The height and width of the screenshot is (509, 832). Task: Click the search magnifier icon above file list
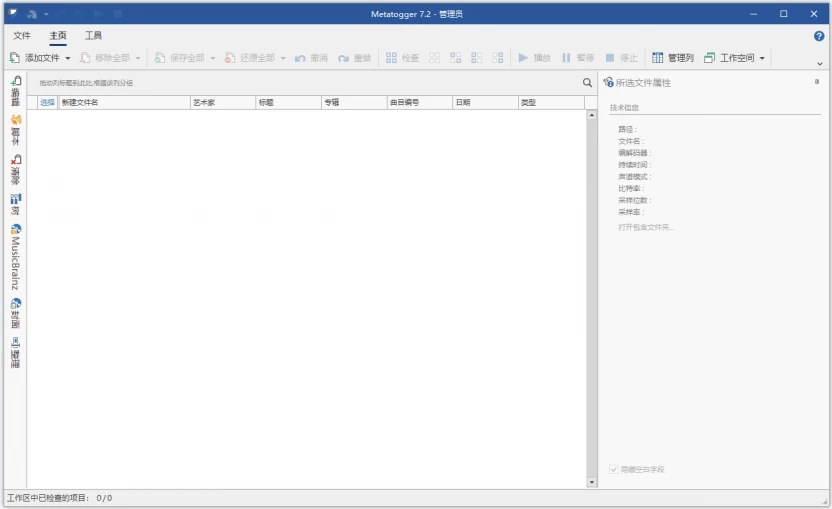point(588,83)
